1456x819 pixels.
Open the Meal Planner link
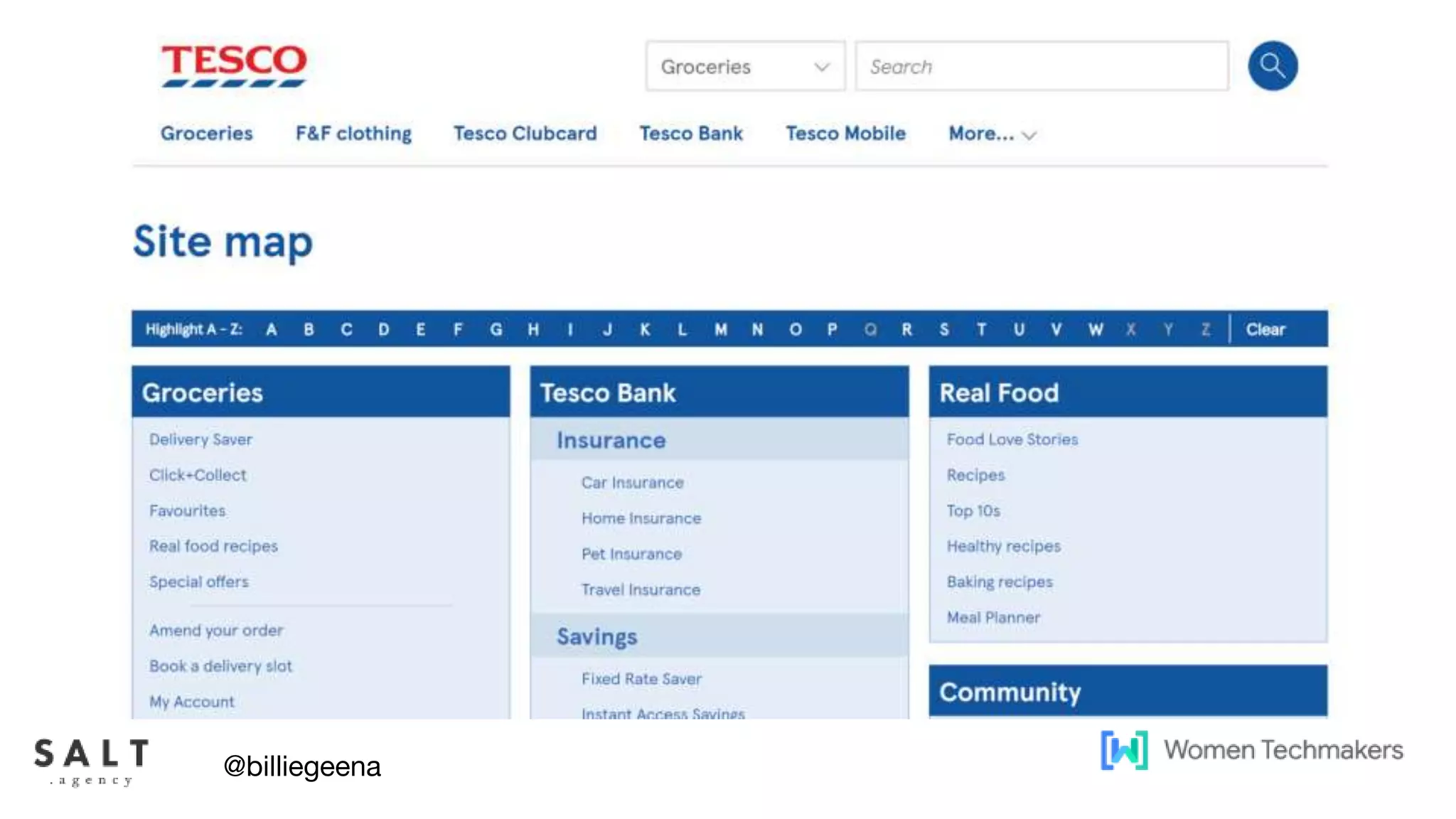992,617
